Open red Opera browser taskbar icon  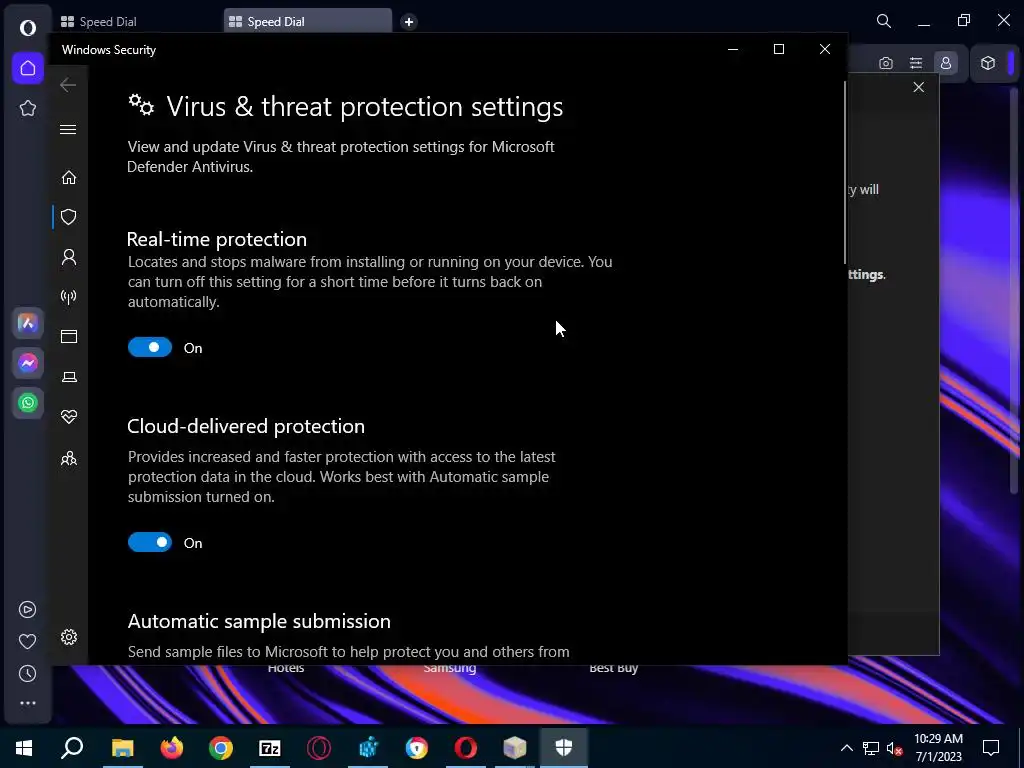pos(466,748)
